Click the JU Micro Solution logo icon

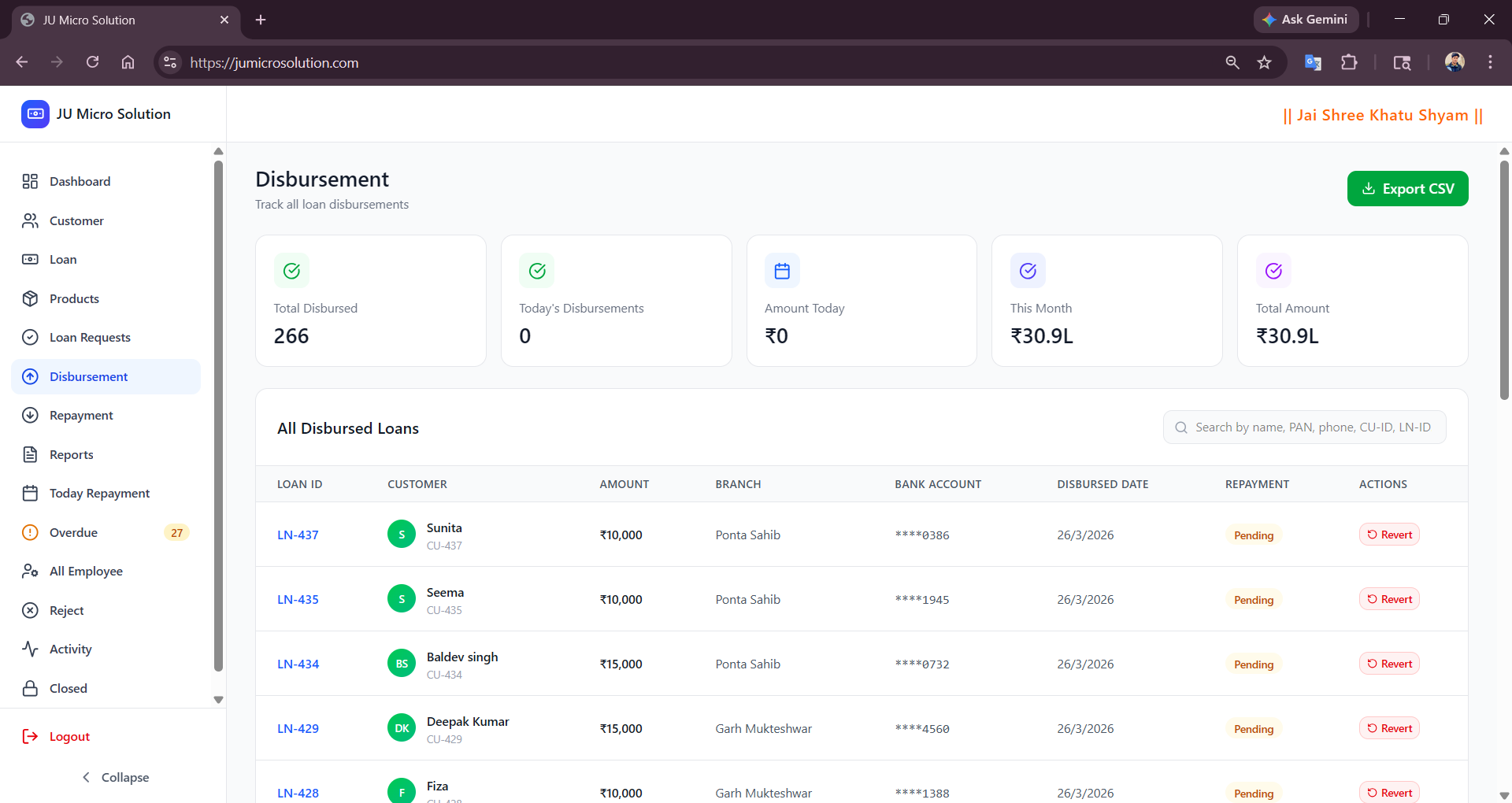35,114
